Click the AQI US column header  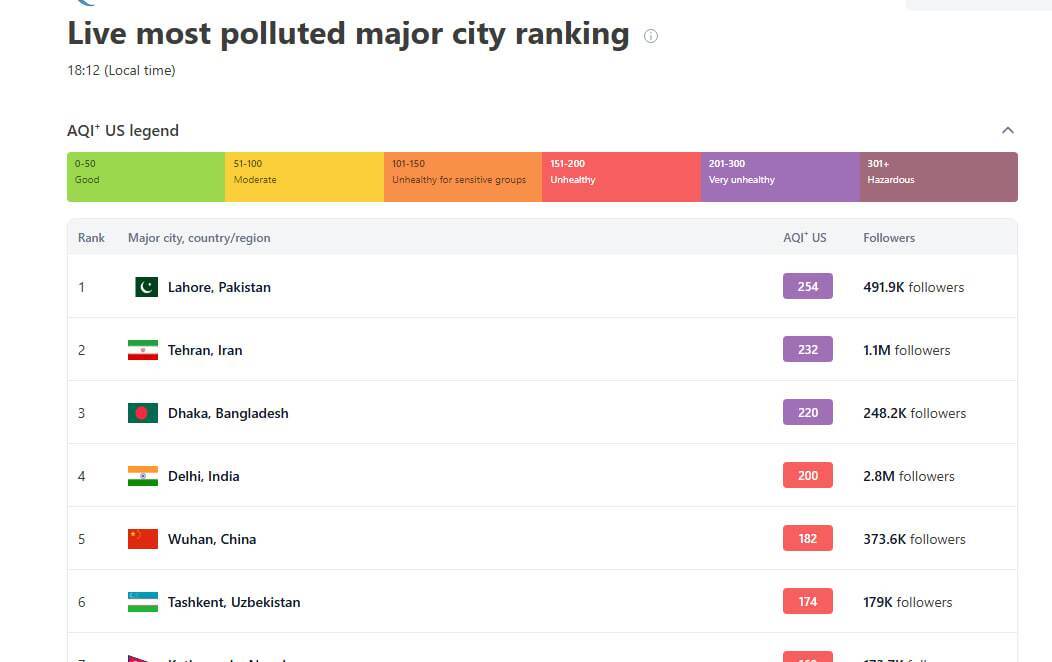(805, 238)
